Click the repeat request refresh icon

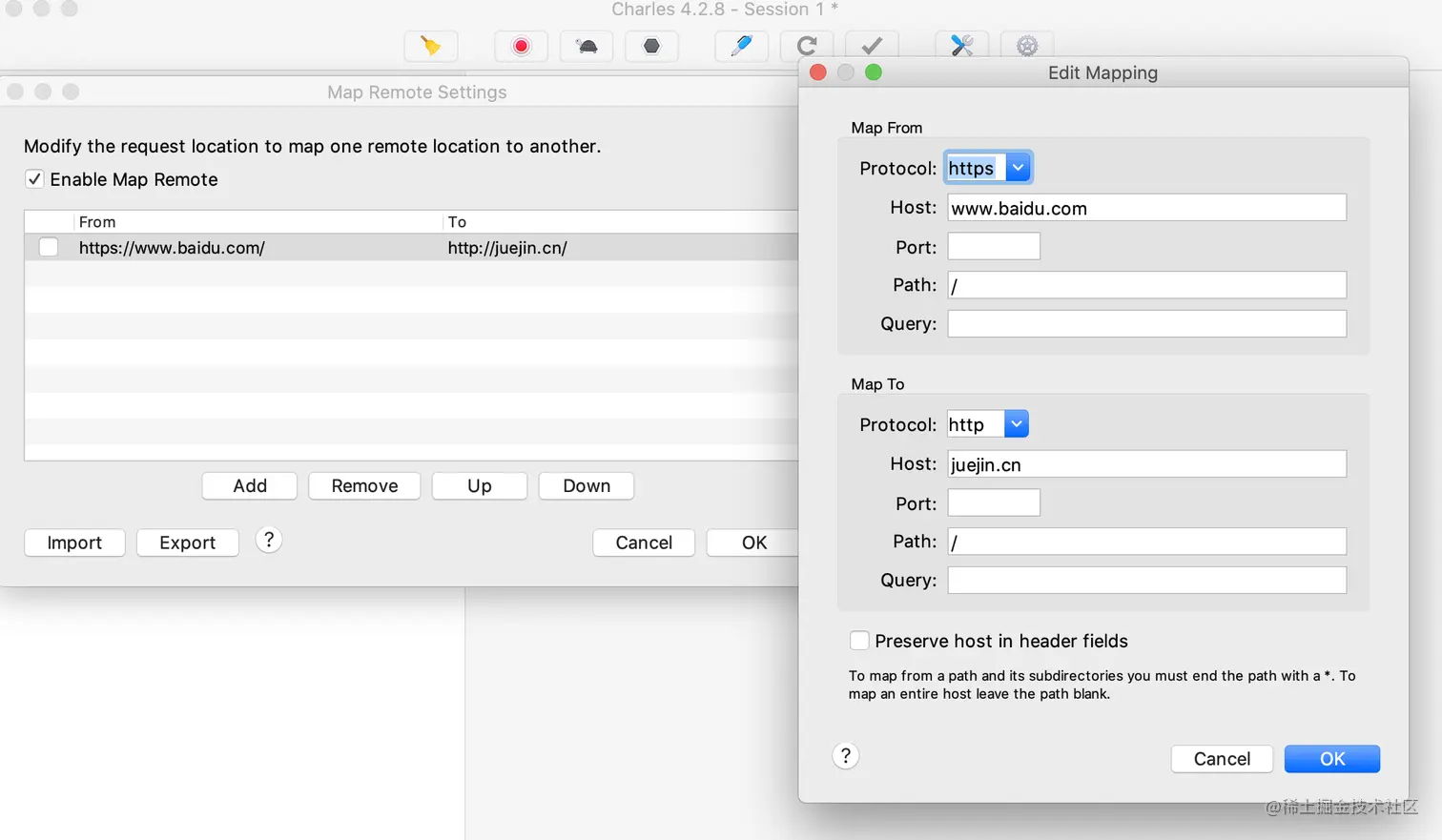point(807,46)
